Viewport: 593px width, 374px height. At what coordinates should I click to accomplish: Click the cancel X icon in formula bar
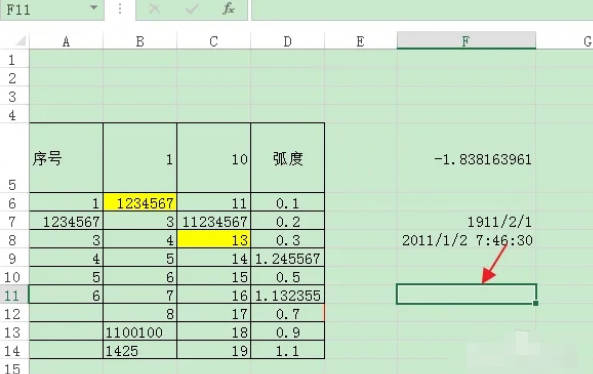pos(154,8)
